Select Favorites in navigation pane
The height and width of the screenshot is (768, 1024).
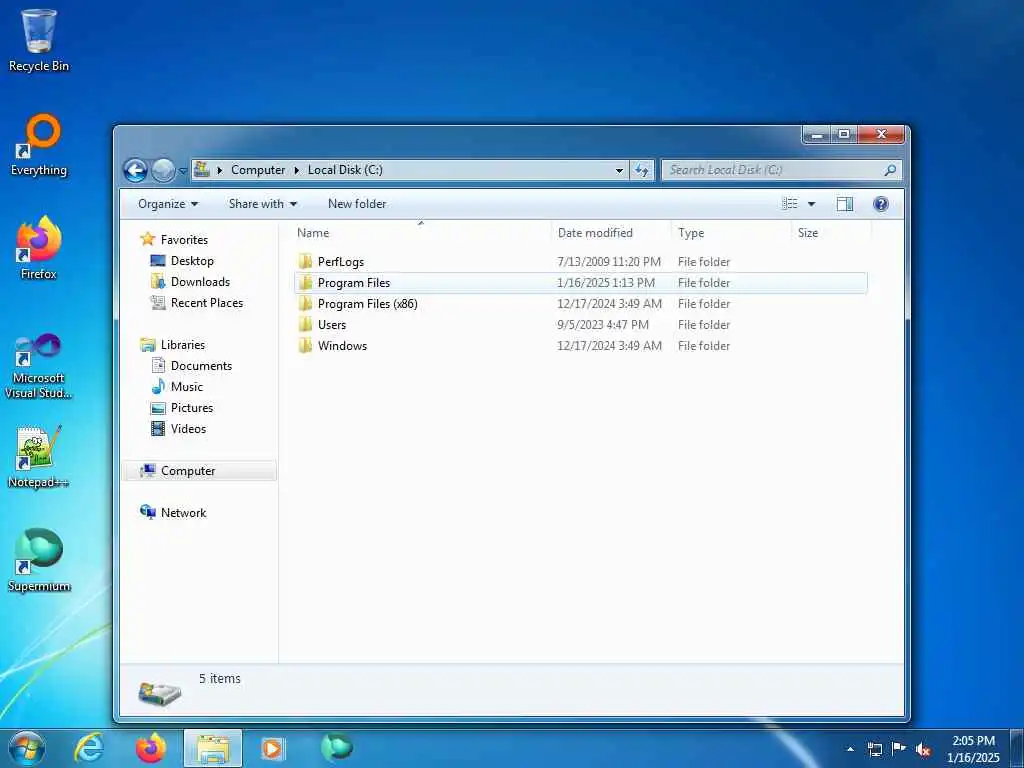(x=184, y=240)
